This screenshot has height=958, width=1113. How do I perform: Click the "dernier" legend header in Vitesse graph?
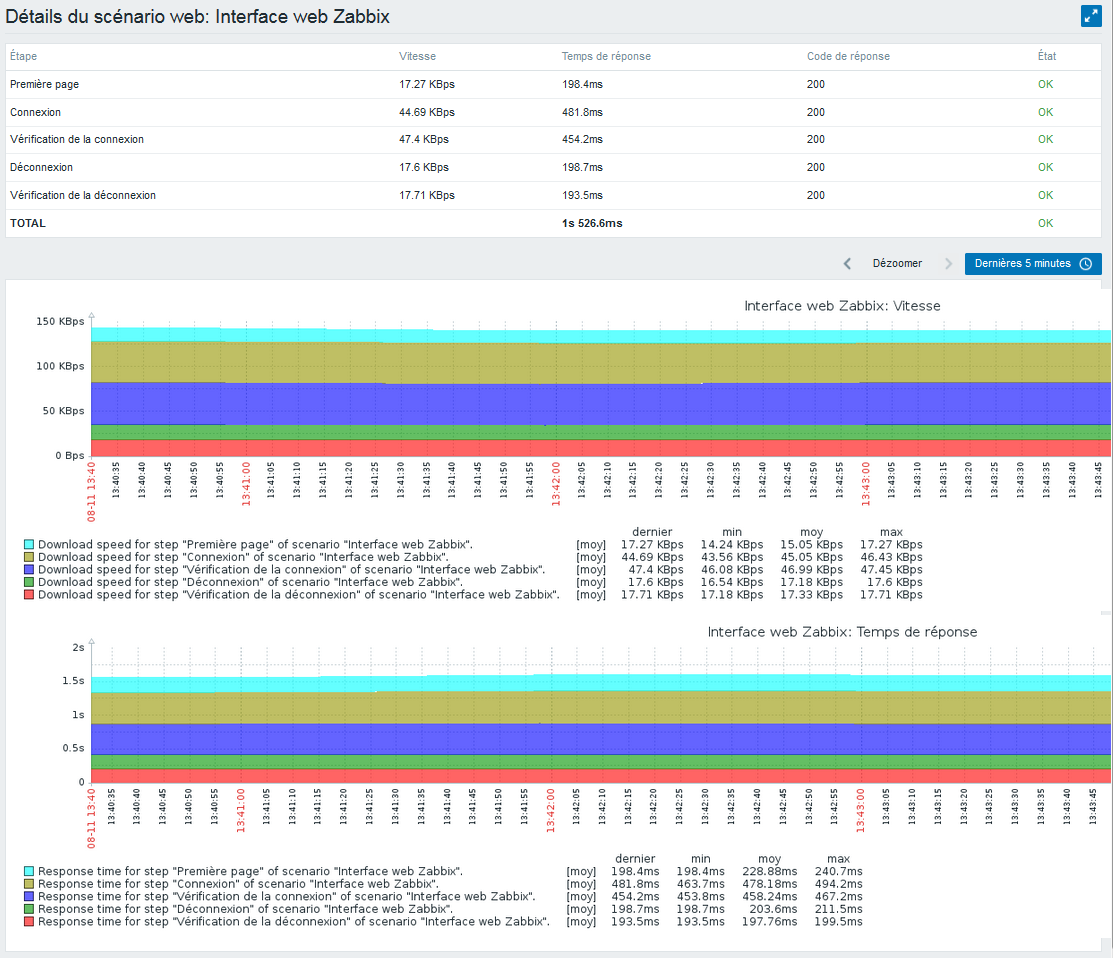click(x=652, y=532)
